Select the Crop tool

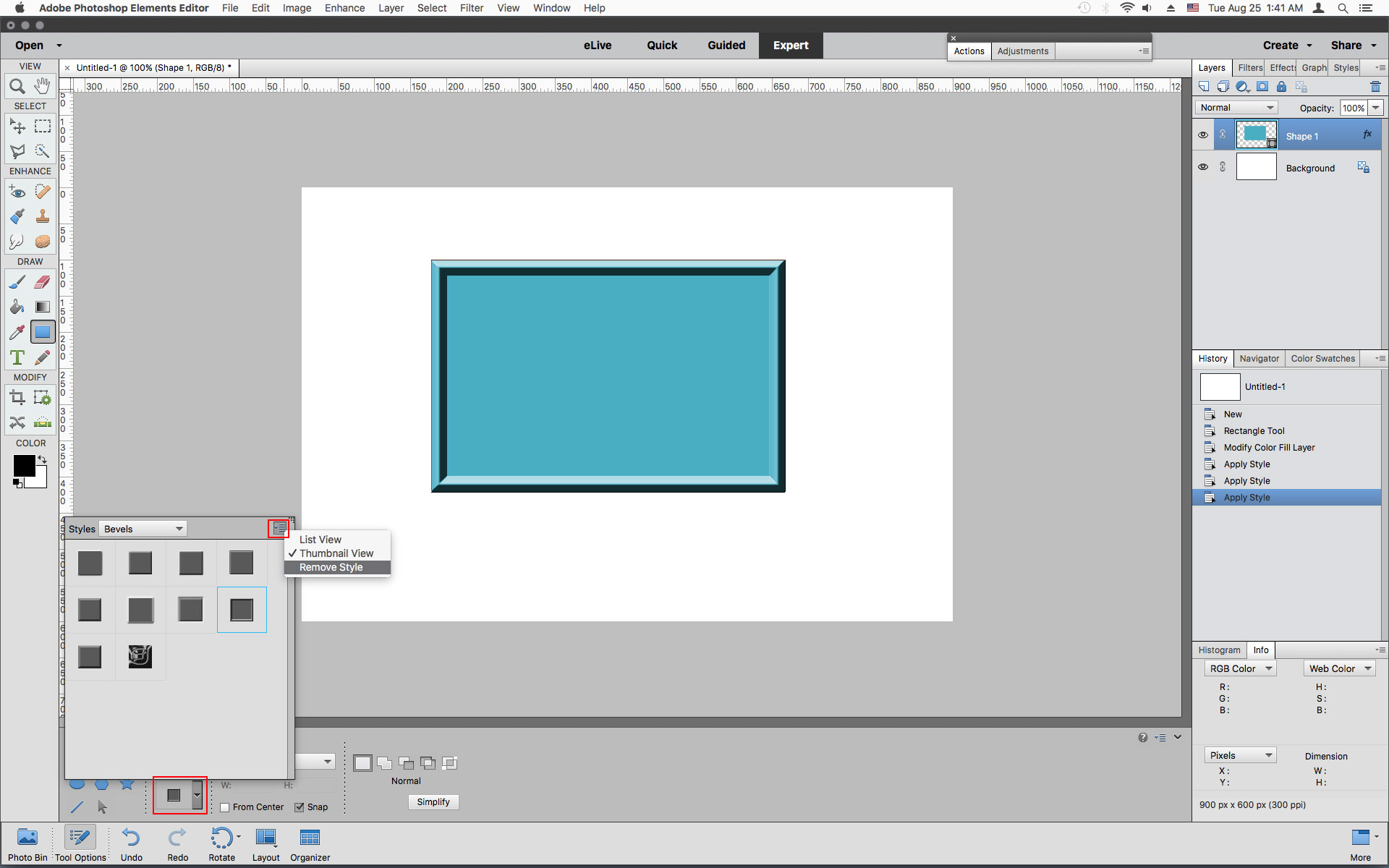[17, 397]
